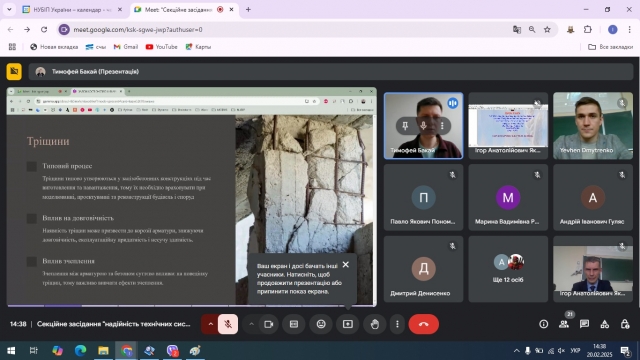The image size is (640, 360).
Task: Open the Карты bookmark
Action: [198, 47]
